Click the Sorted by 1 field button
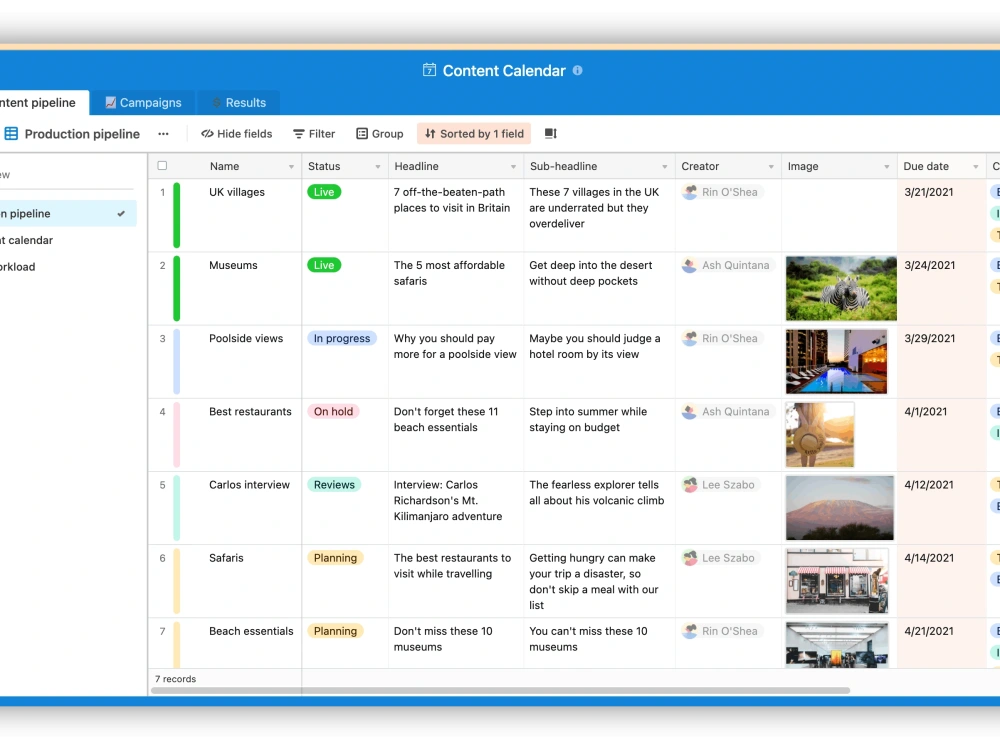This screenshot has height=750, width=1000. click(474, 134)
